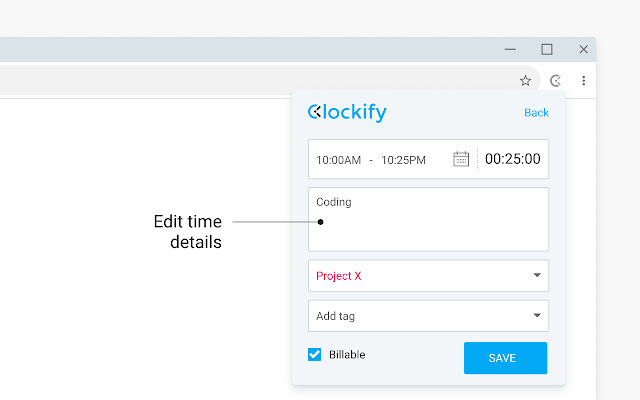Go back using the Back link
The height and width of the screenshot is (400, 640).
(536, 113)
